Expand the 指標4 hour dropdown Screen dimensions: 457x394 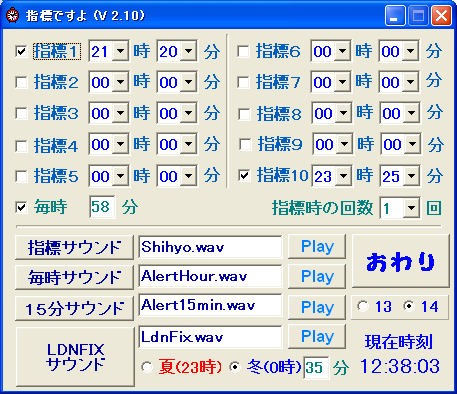pyautogui.click(x=120, y=144)
